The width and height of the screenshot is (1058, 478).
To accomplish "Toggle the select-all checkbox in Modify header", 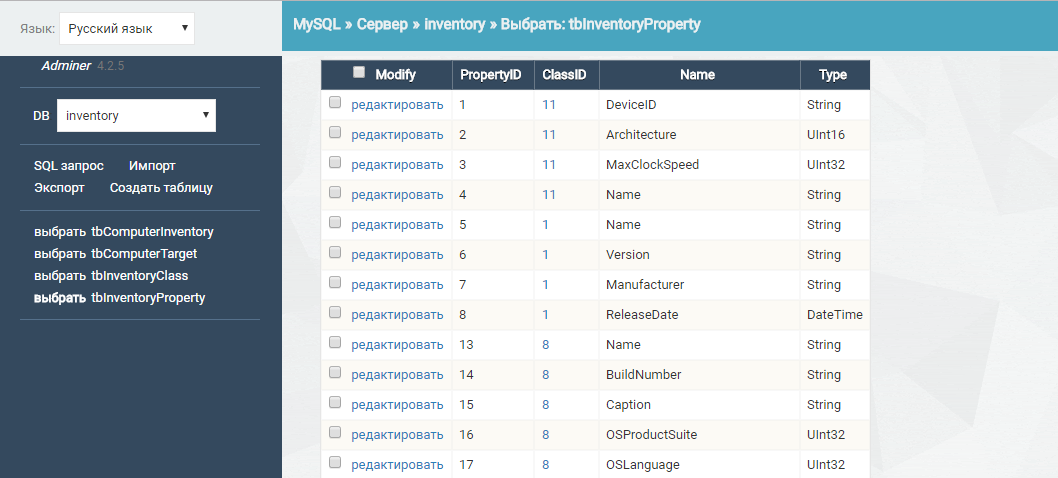I will pos(359,72).
